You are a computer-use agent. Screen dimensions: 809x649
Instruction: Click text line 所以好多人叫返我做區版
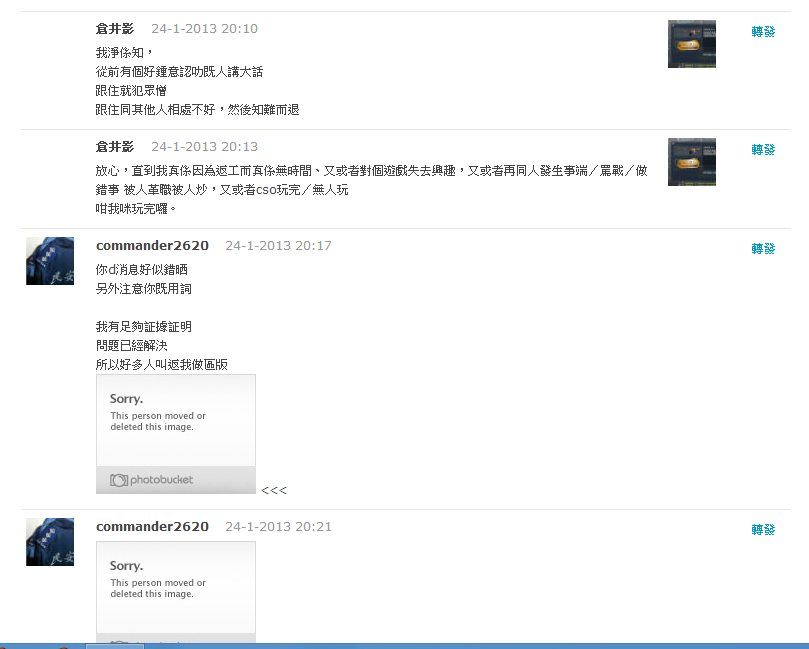[161, 365]
